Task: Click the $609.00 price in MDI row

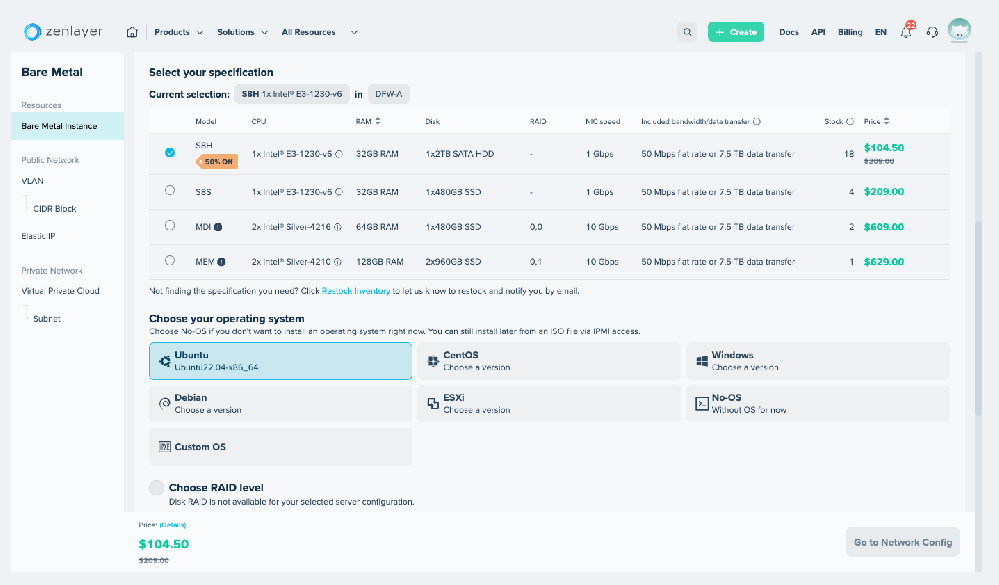Action: [884, 227]
